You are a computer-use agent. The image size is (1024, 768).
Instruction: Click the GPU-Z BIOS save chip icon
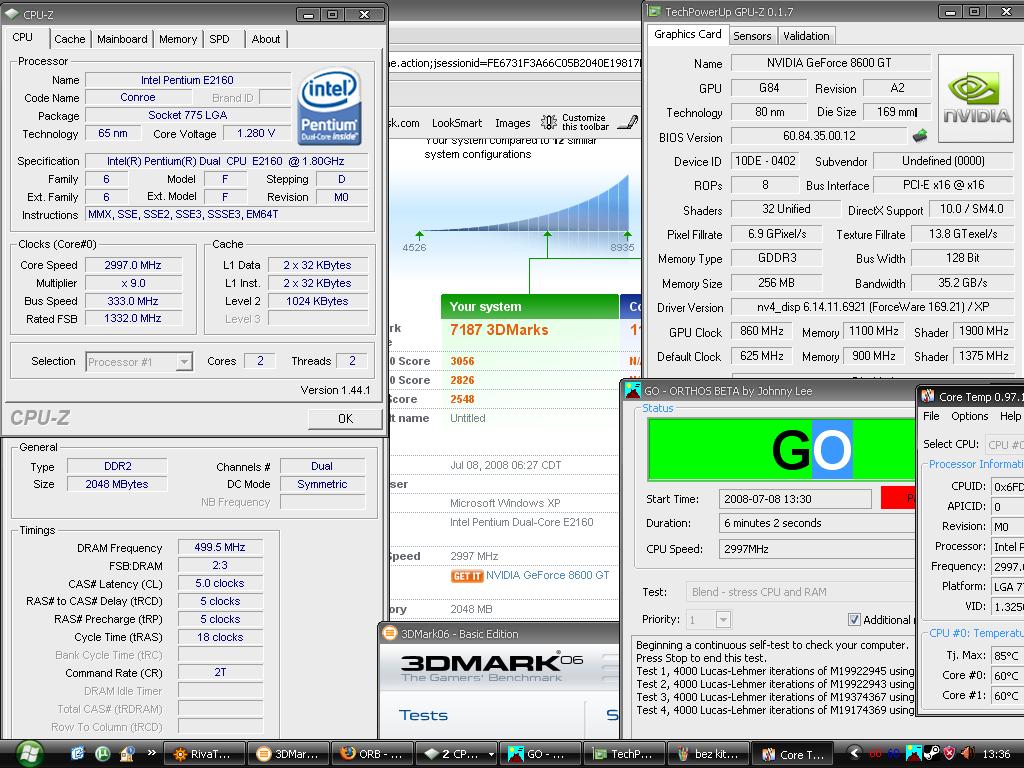(x=920, y=136)
